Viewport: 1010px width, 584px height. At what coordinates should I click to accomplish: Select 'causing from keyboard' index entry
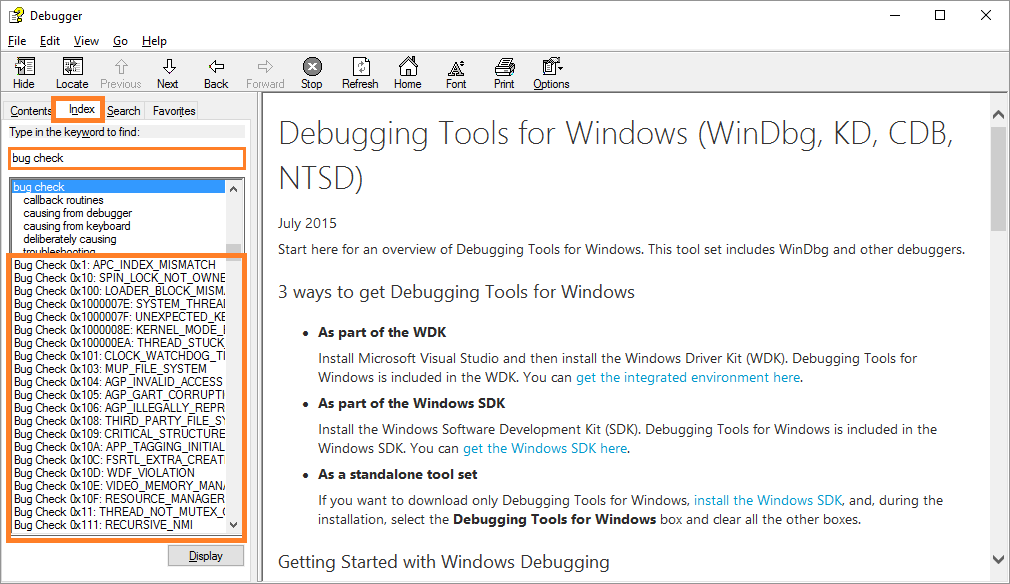[77, 226]
